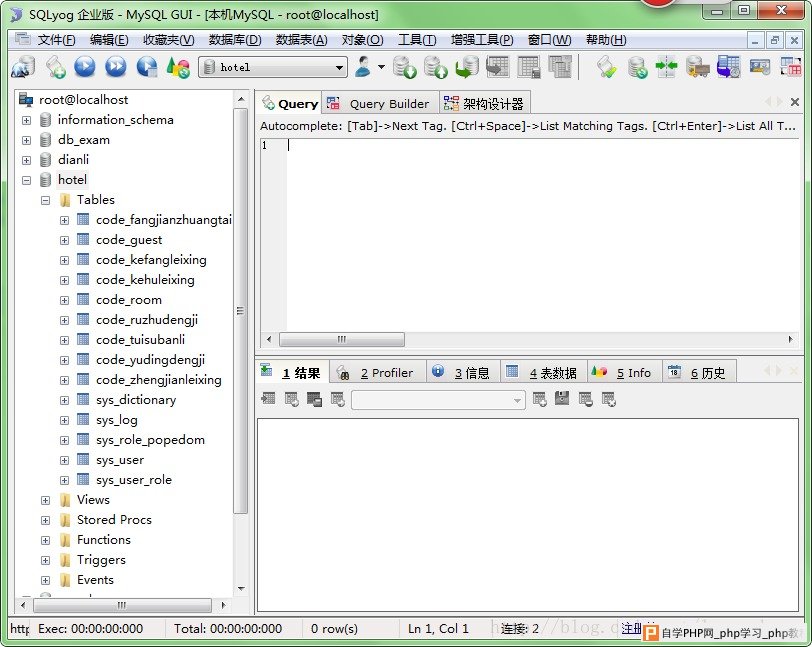
Task: Click the Tables folder icon
Action: pyautogui.click(x=65, y=200)
